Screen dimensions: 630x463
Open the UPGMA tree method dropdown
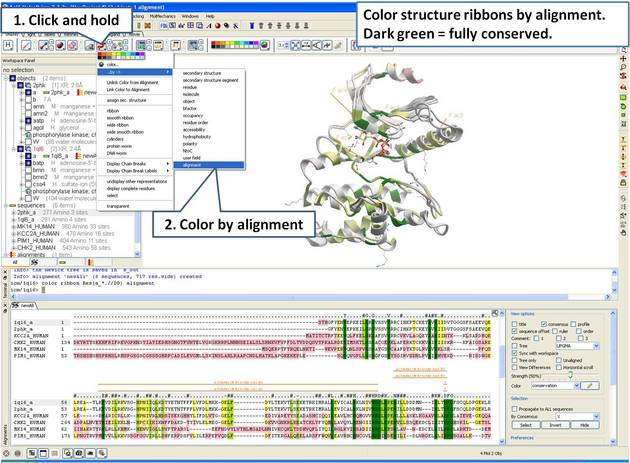[x=577, y=346]
